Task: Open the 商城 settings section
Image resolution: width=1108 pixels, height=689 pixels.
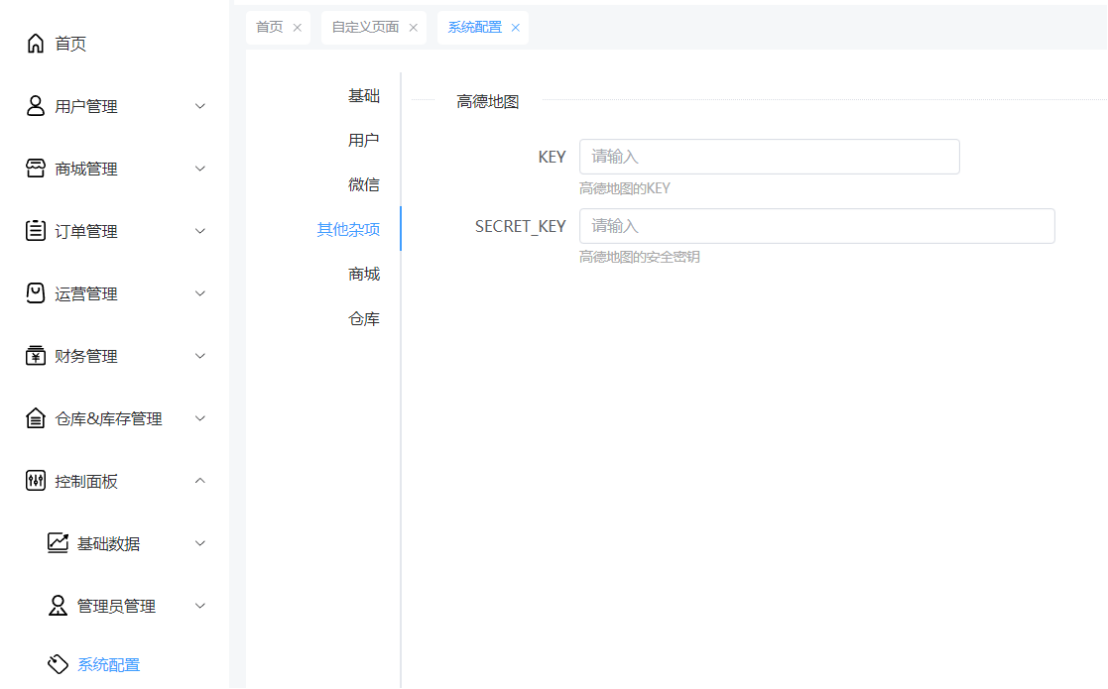Action: pos(364,273)
